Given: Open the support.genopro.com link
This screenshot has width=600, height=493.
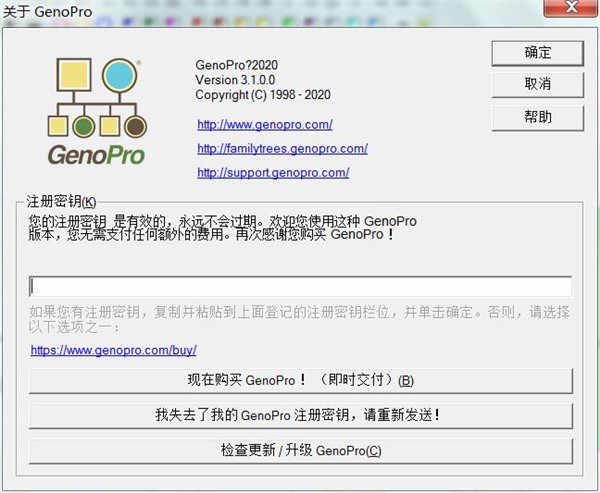Looking at the screenshot, I should (x=273, y=173).
